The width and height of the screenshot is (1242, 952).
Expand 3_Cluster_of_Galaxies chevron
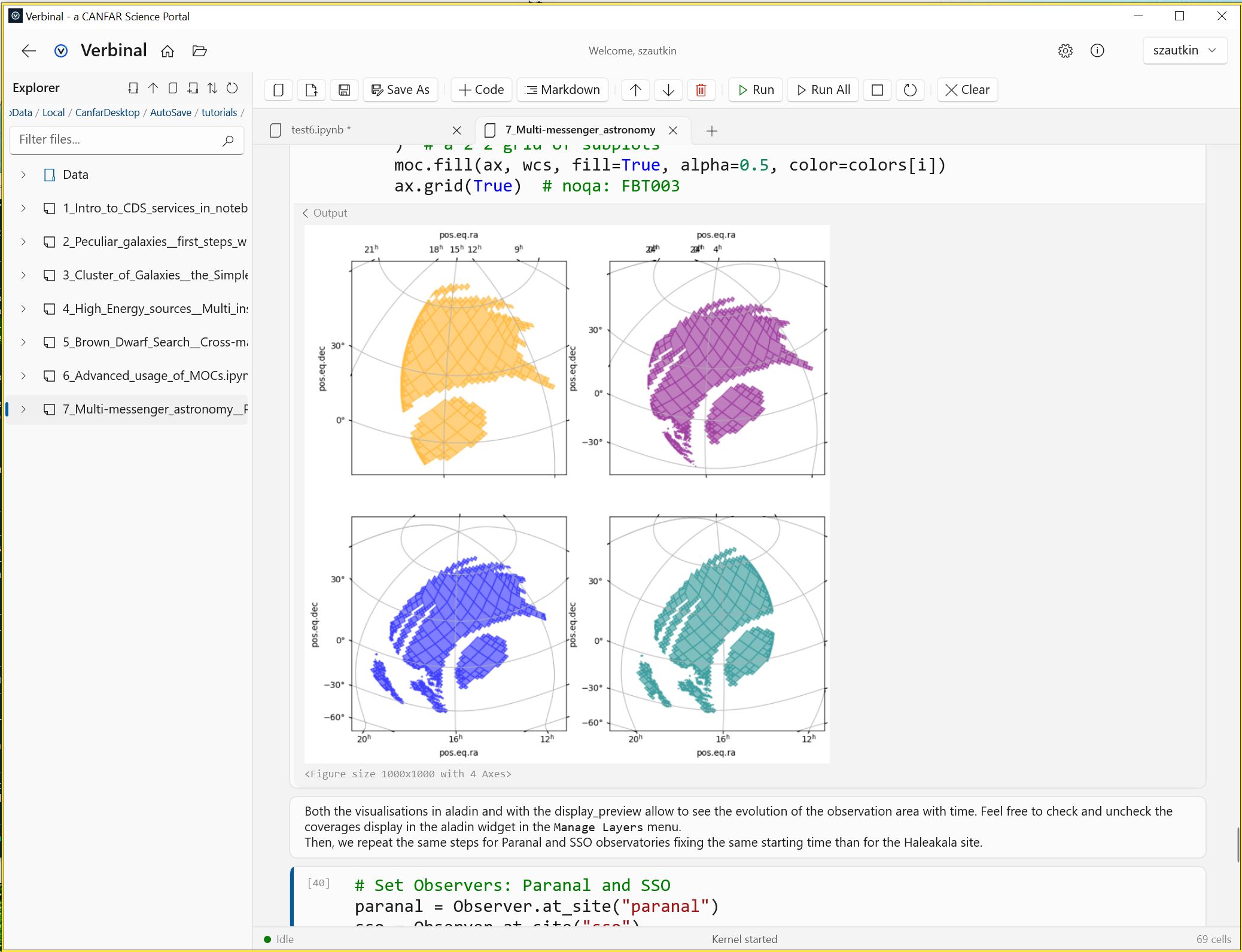click(23, 275)
